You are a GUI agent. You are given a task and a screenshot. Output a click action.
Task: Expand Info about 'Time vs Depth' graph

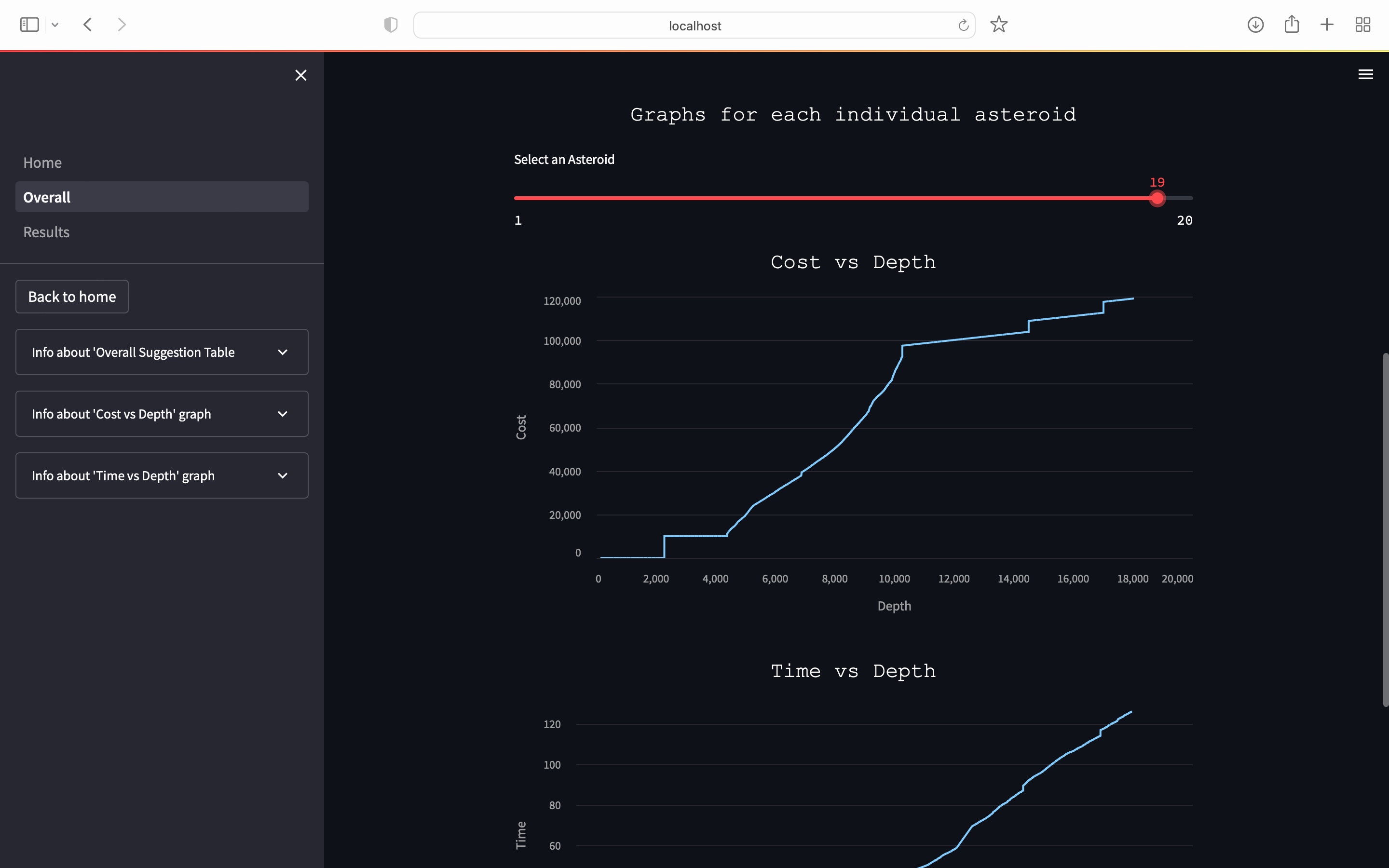[x=162, y=475]
